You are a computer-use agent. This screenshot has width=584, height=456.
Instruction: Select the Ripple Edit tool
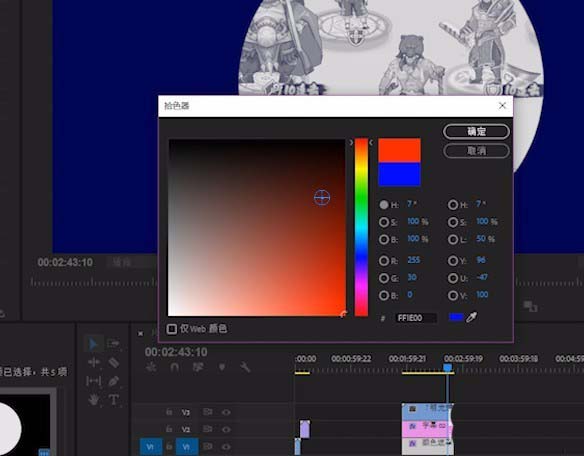(x=93, y=362)
